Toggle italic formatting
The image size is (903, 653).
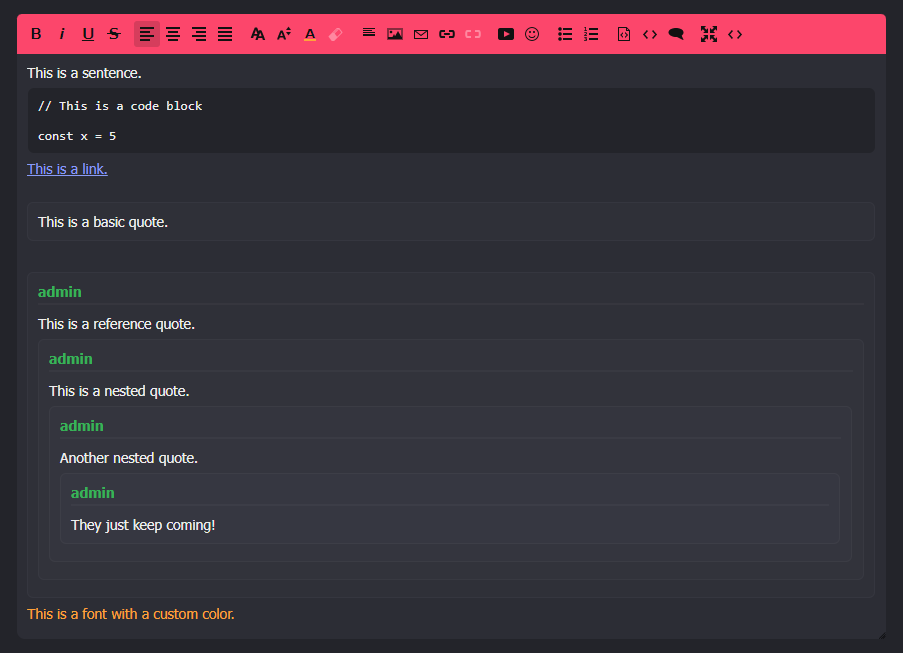coord(62,34)
